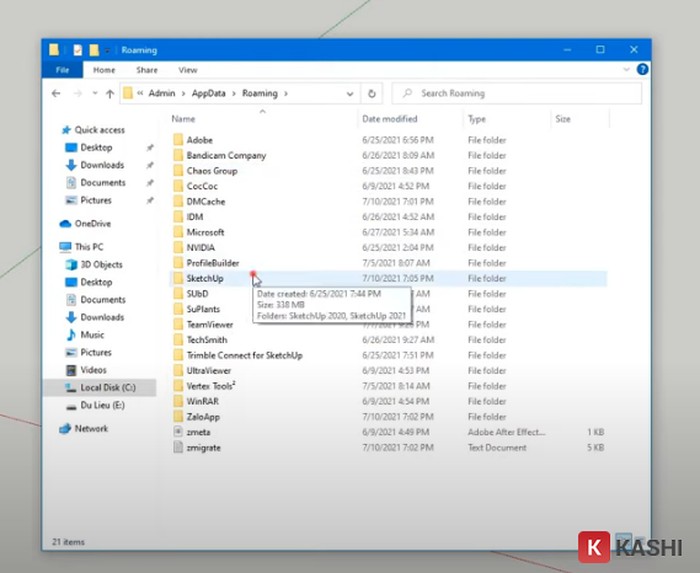Click the Properties quick access toolbar icon
This screenshot has height=573, width=700.
pos(78,50)
